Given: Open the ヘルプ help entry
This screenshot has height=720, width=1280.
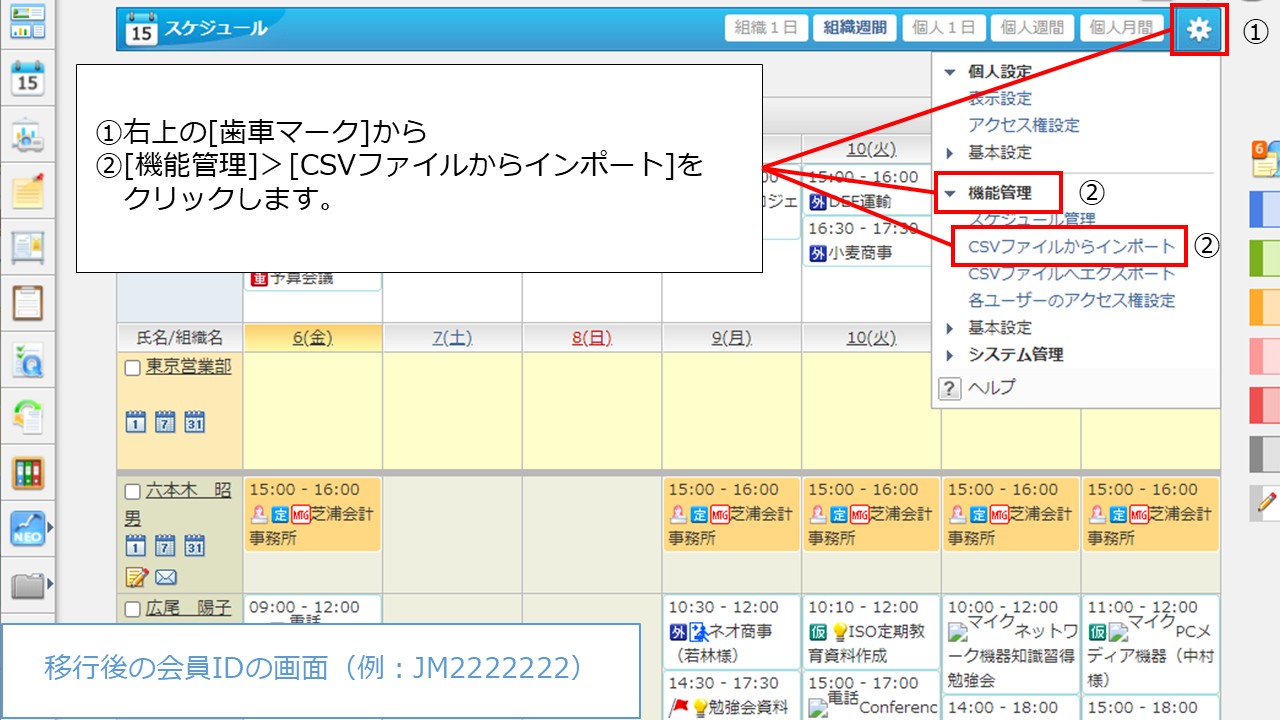Looking at the screenshot, I should coord(990,388).
